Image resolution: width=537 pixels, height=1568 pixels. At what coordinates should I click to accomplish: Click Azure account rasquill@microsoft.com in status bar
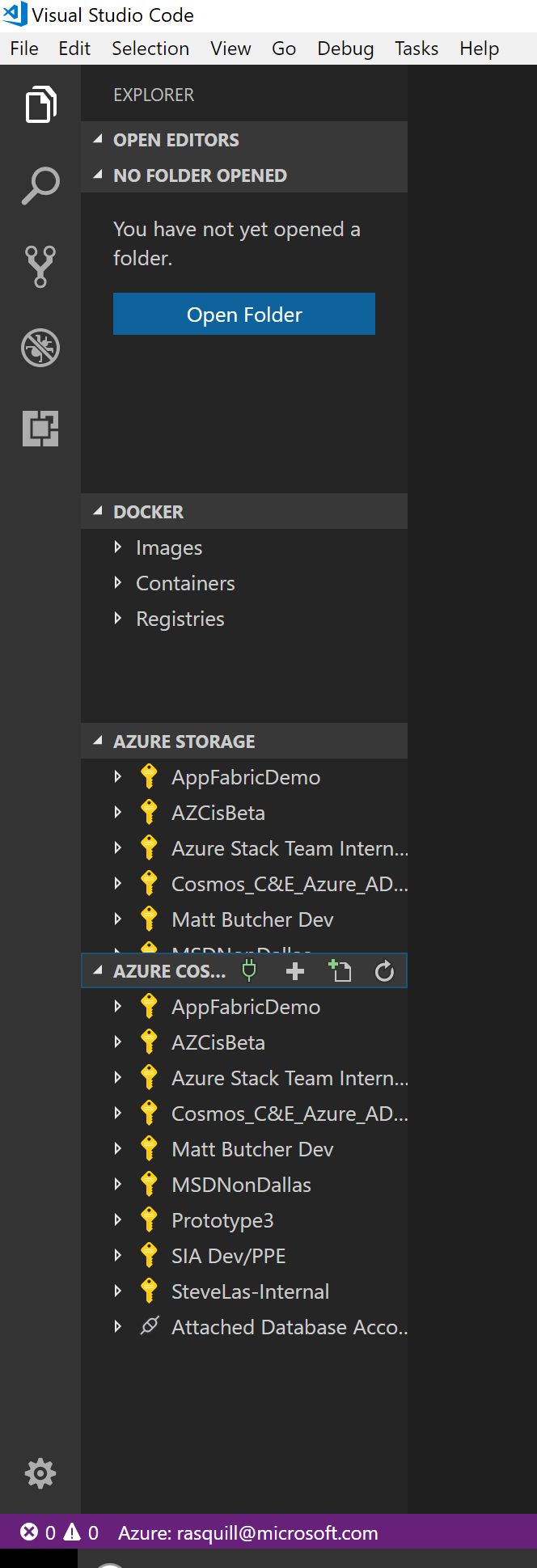tap(248, 1532)
